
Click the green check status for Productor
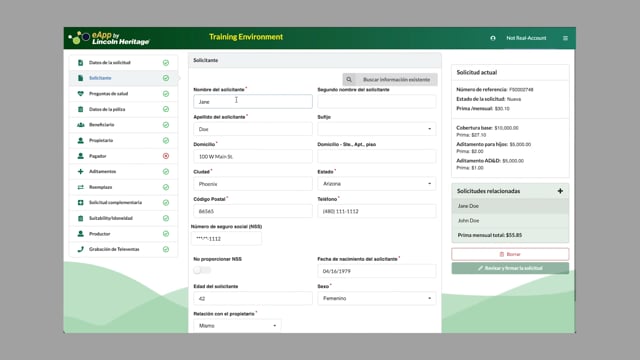point(166,234)
